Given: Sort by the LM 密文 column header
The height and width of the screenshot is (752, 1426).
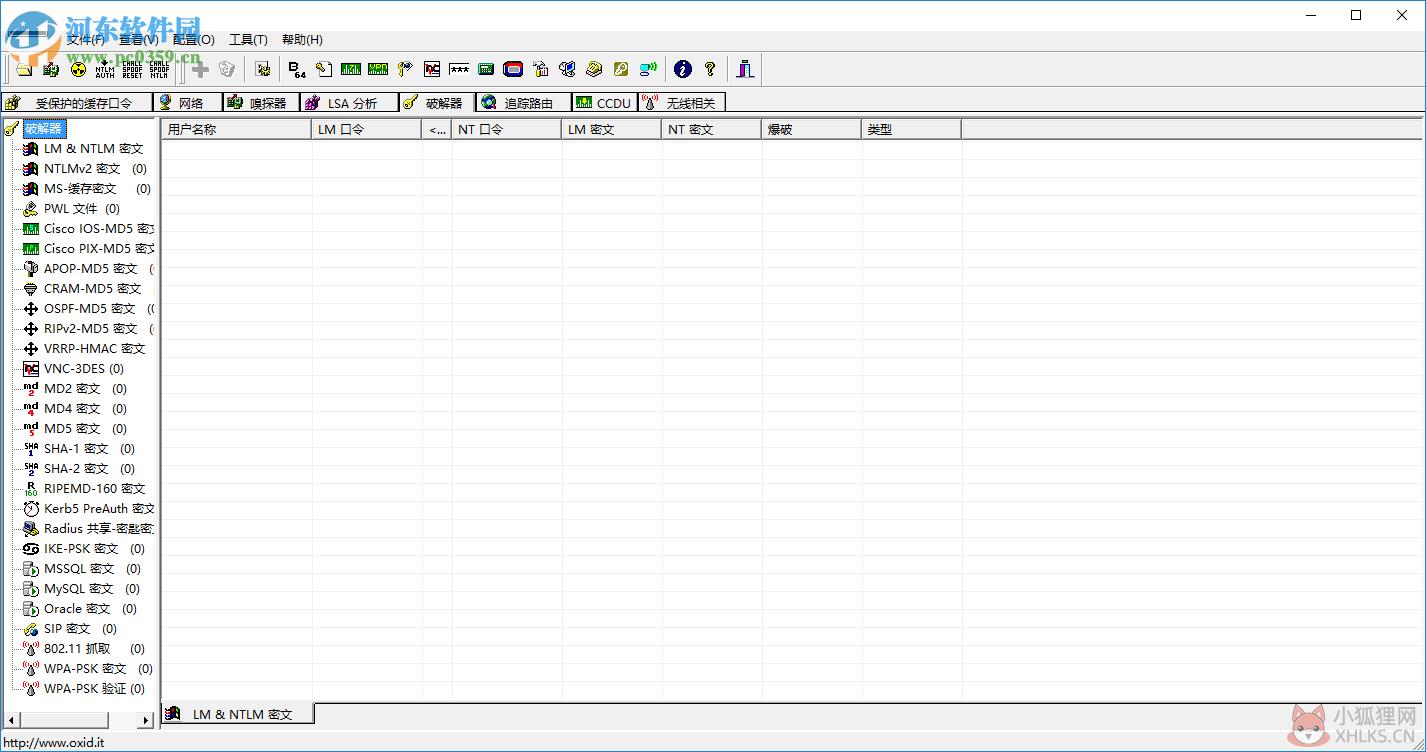Looking at the screenshot, I should [x=612, y=130].
